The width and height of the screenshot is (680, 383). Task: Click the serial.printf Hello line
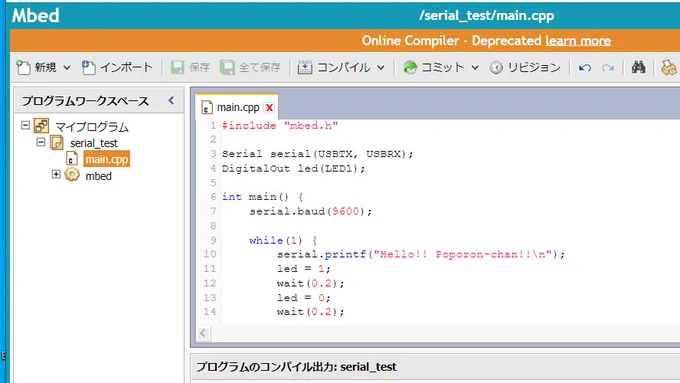421,254
